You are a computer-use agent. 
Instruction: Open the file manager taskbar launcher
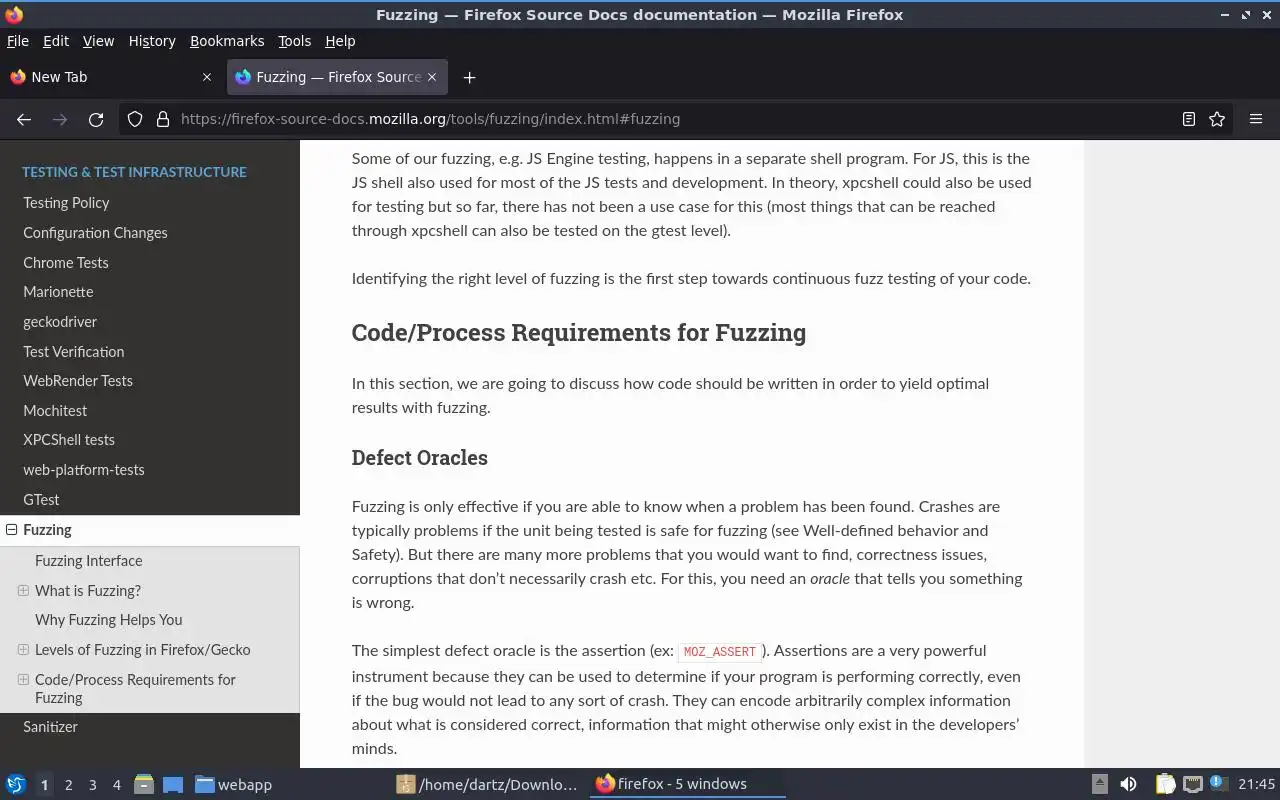[143, 784]
